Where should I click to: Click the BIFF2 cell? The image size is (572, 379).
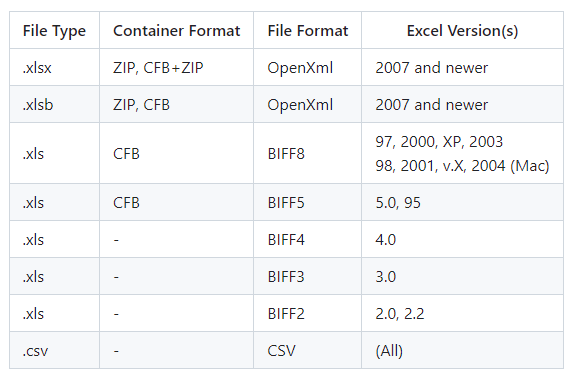(x=308, y=314)
